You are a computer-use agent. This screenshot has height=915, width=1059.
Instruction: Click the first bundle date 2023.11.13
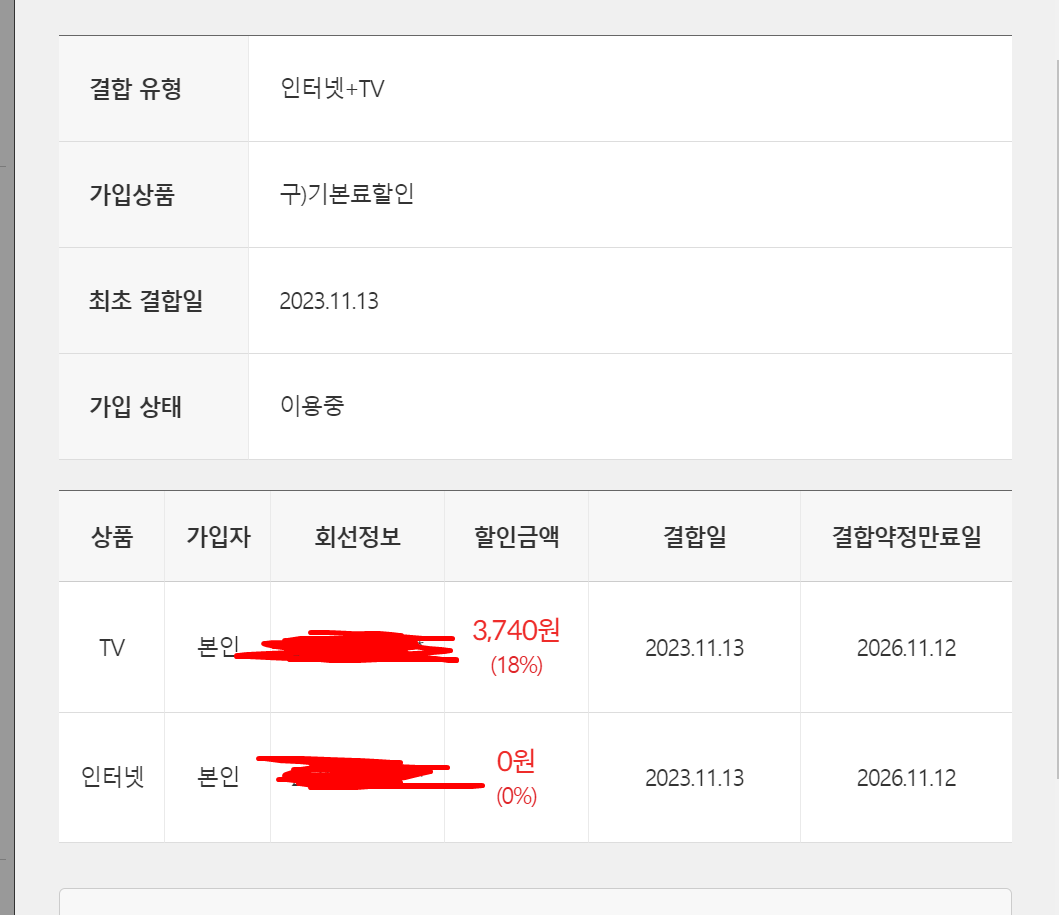click(329, 301)
